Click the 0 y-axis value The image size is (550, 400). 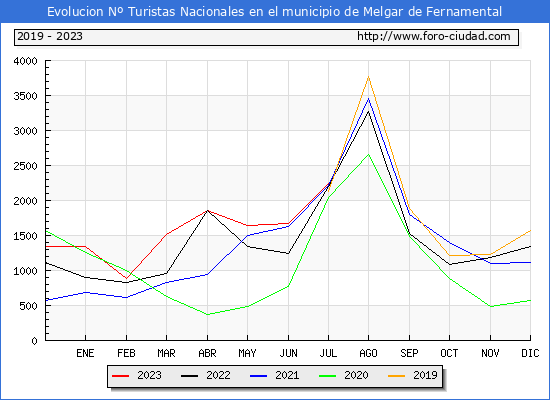[x=34, y=341]
